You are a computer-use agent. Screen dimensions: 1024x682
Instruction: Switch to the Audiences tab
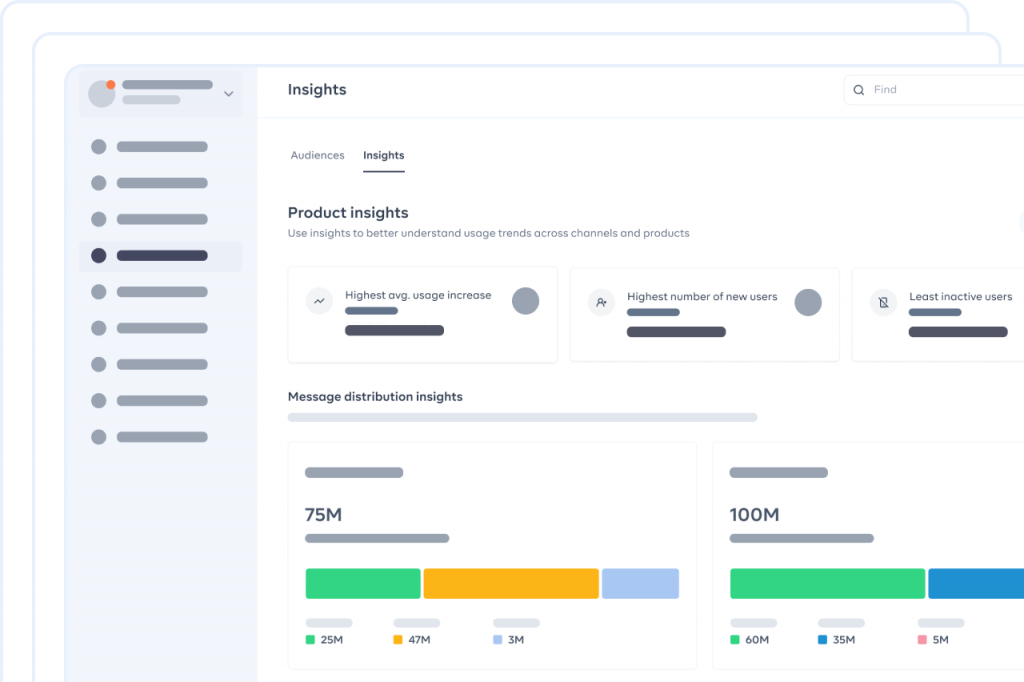point(317,155)
